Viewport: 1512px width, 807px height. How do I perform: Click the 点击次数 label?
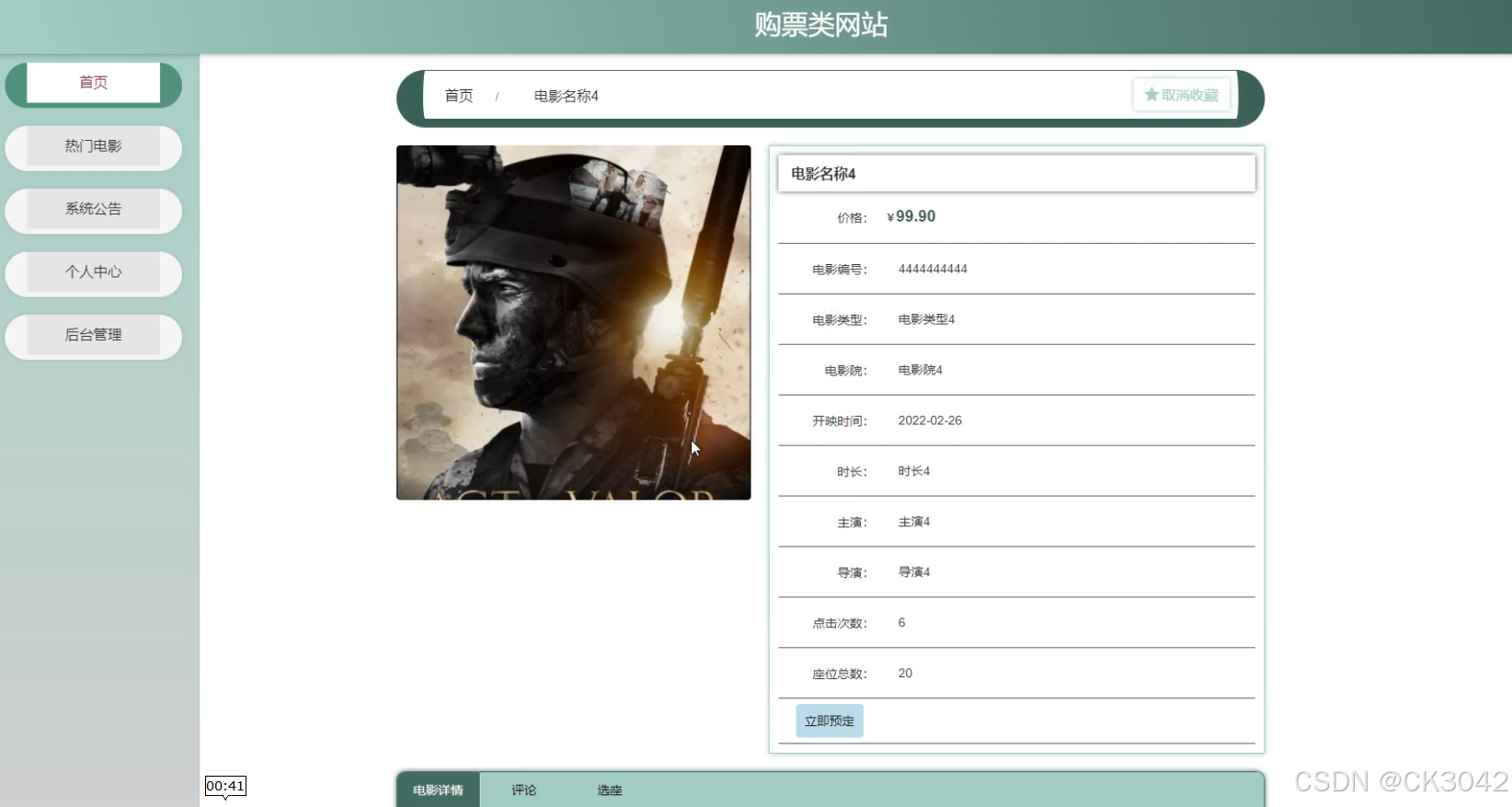click(x=840, y=624)
